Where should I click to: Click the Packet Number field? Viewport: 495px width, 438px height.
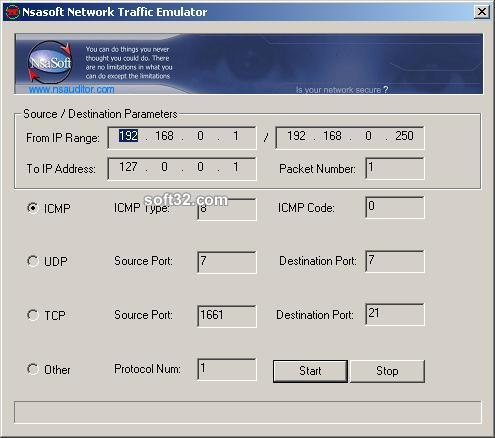(395, 168)
